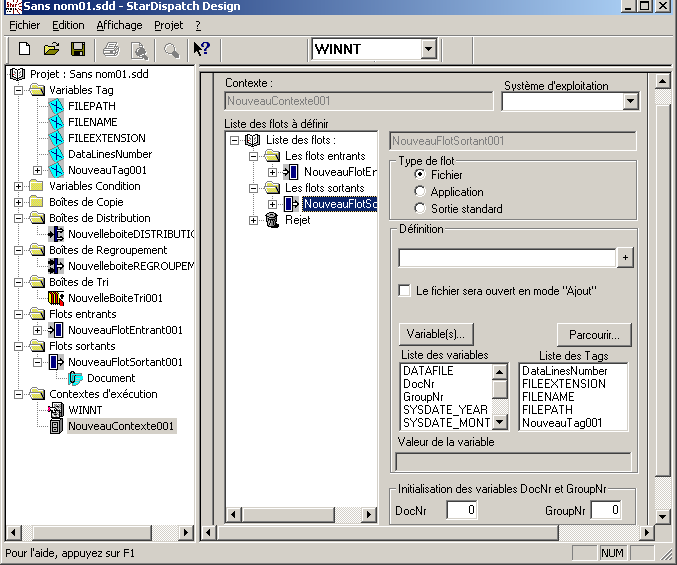The width and height of the screenshot is (677, 565).
Task: Select the WINNT execution context icon
Action: pyautogui.click(x=56, y=410)
